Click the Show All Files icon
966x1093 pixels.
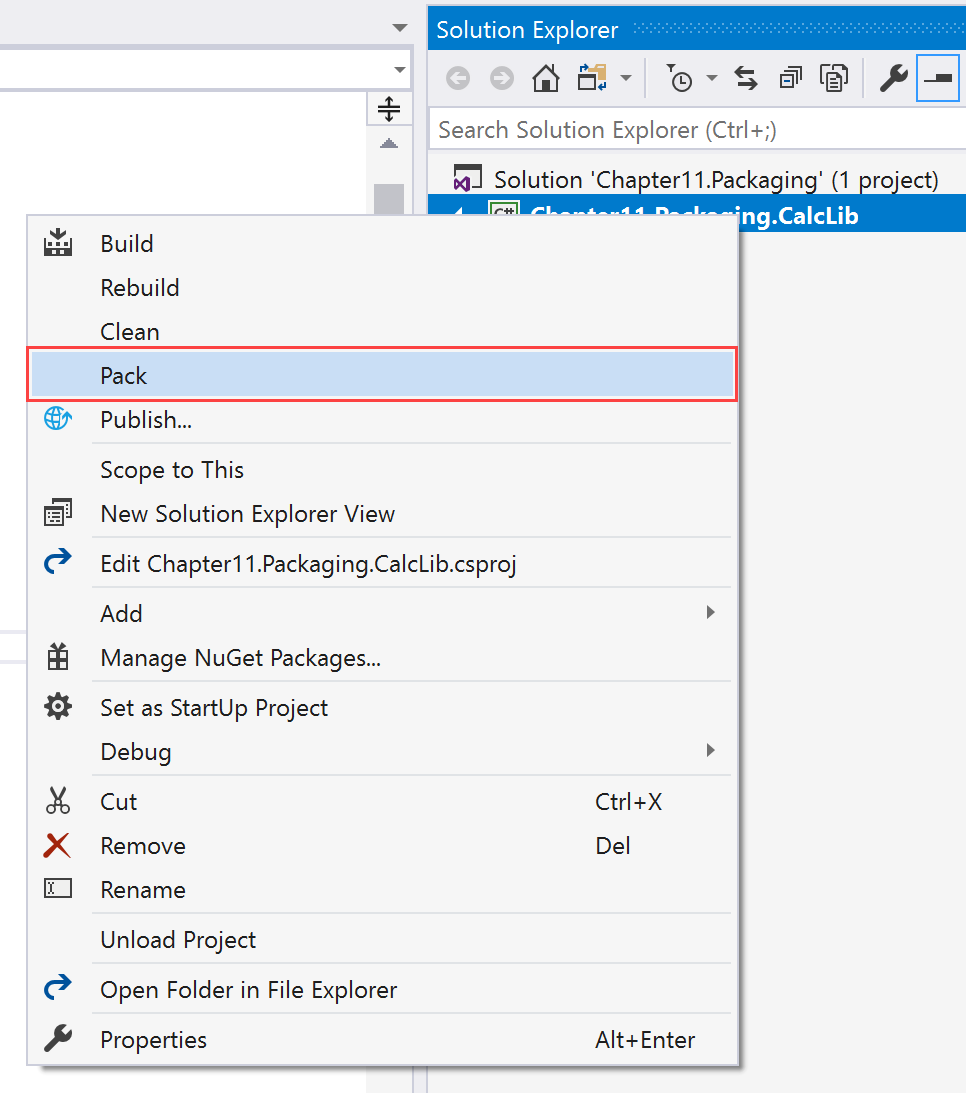pyautogui.click(x=833, y=78)
